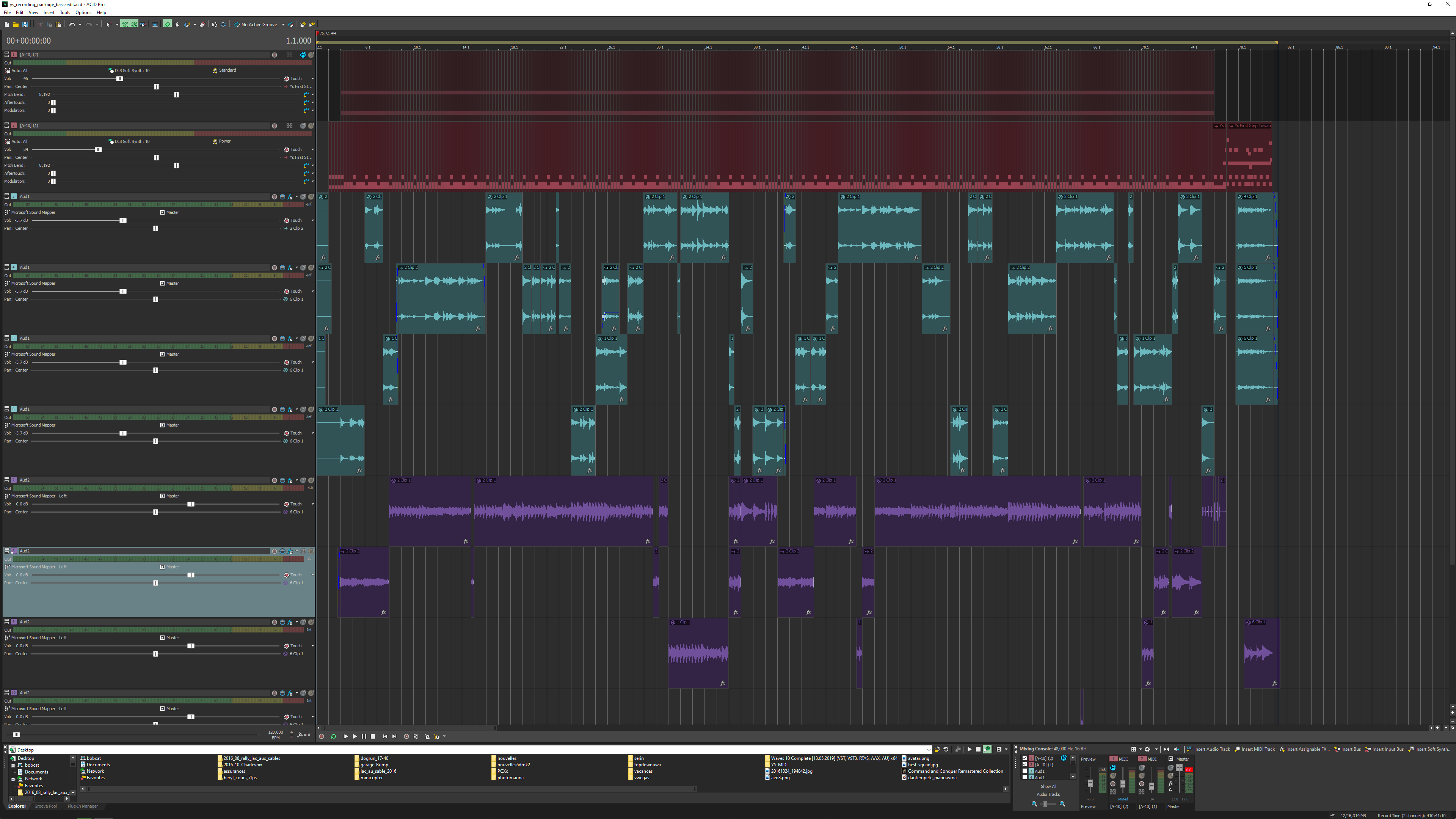
Task: Uncheck [A-10] (2) in Mixing Console track list
Action: (1025, 758)
